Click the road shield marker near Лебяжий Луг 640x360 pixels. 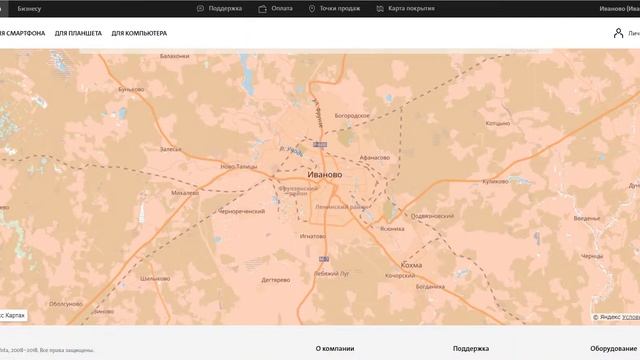(324, 259)
